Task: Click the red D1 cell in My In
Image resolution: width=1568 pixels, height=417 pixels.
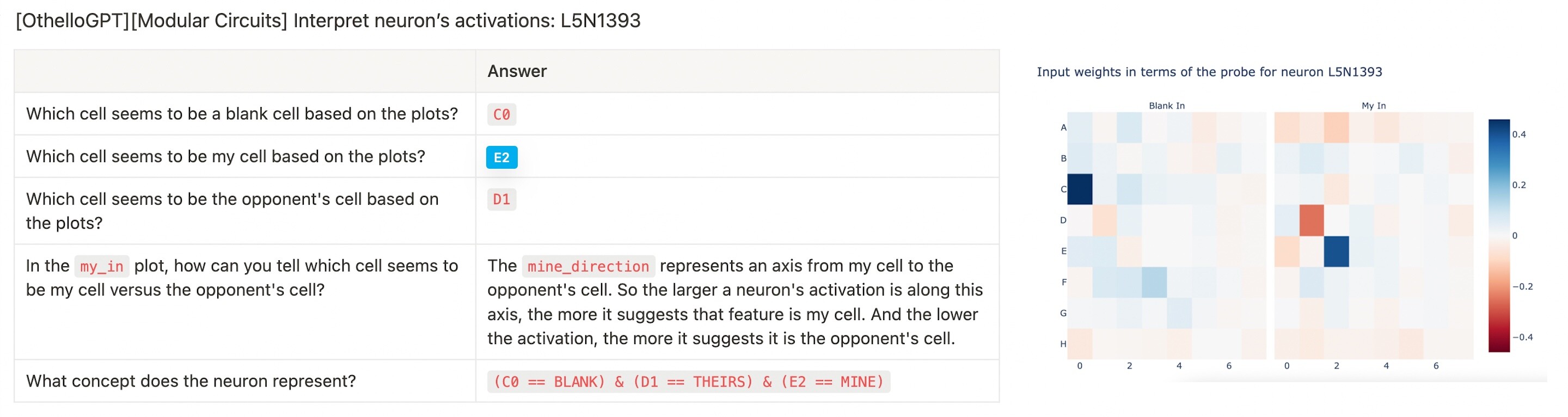Action: 1311,220
